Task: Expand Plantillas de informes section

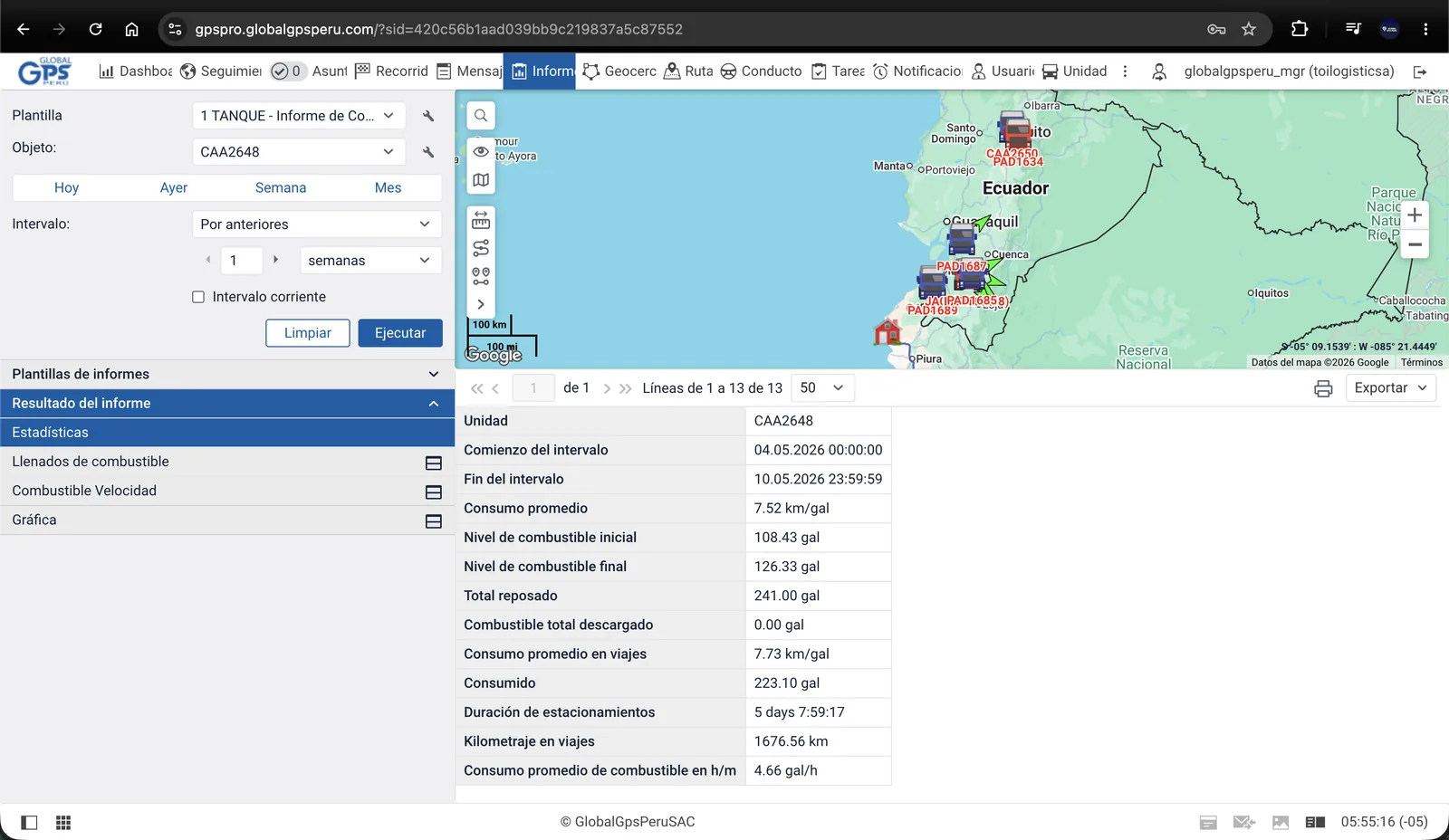Action: (226, 374)
